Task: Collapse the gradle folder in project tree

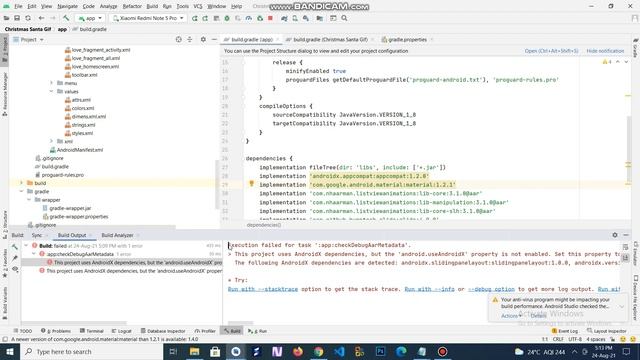Action: 22,191
